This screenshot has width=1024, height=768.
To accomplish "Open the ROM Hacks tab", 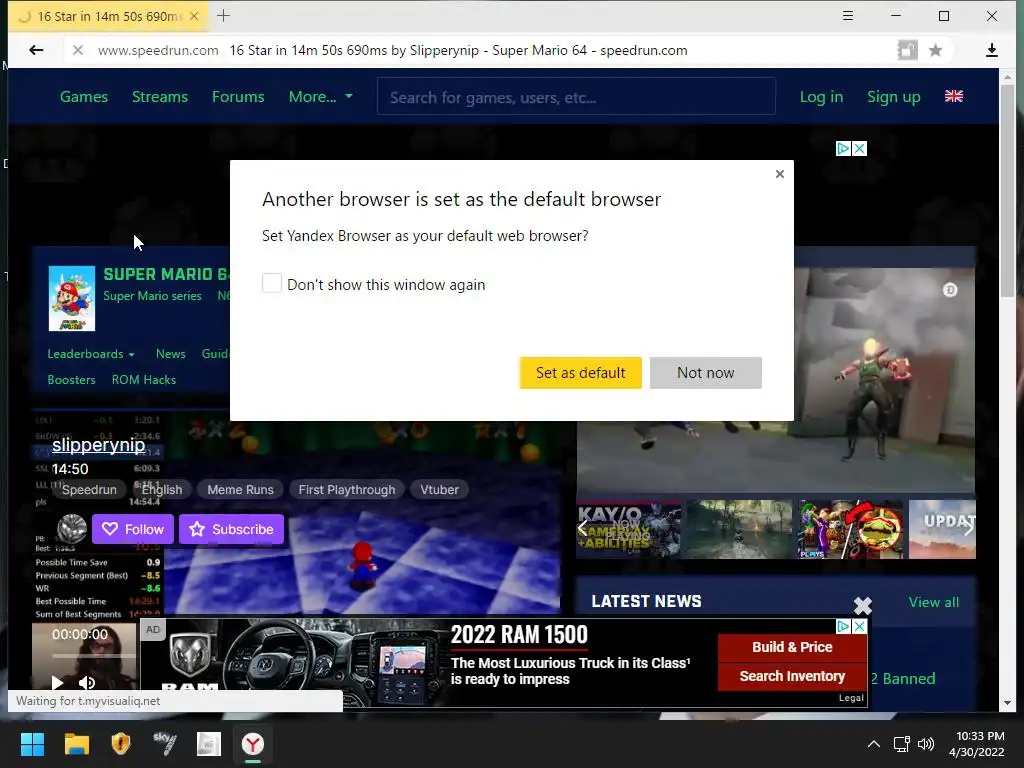I will click(x=144, y=380).
